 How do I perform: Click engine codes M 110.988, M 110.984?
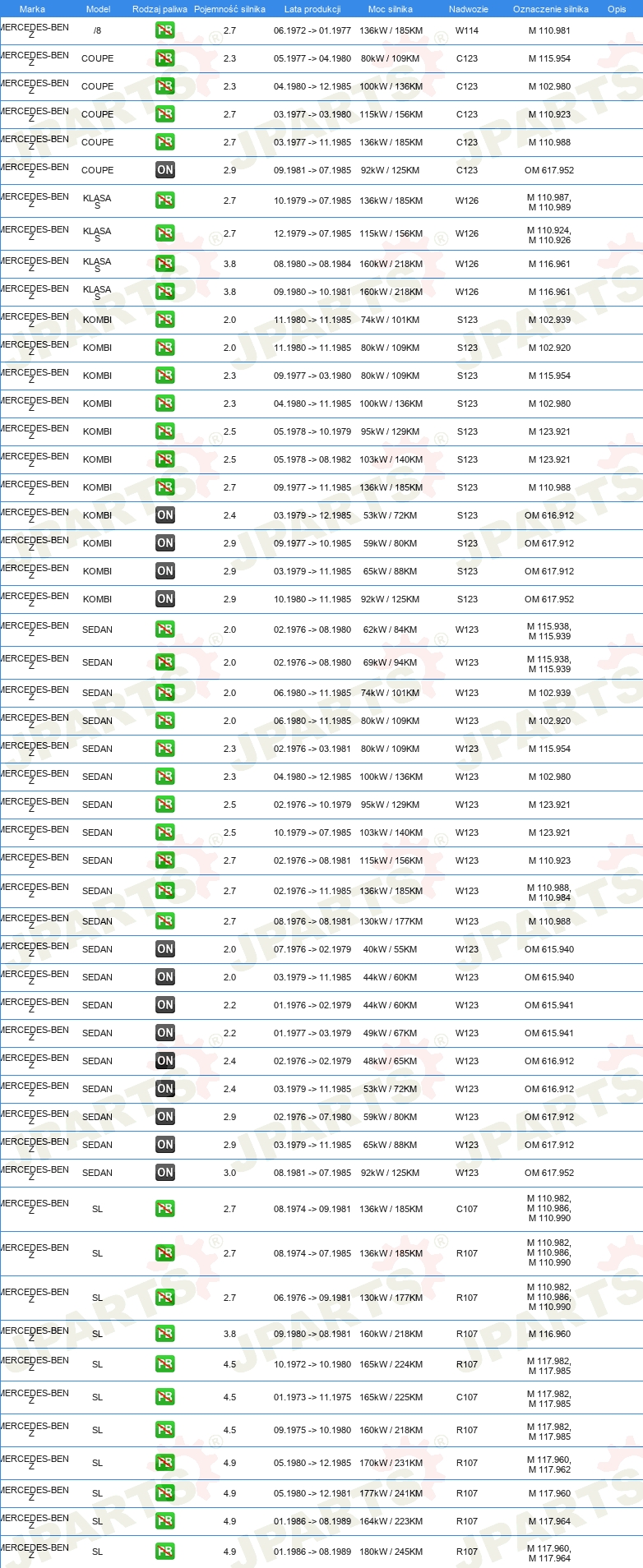(549, 892)
